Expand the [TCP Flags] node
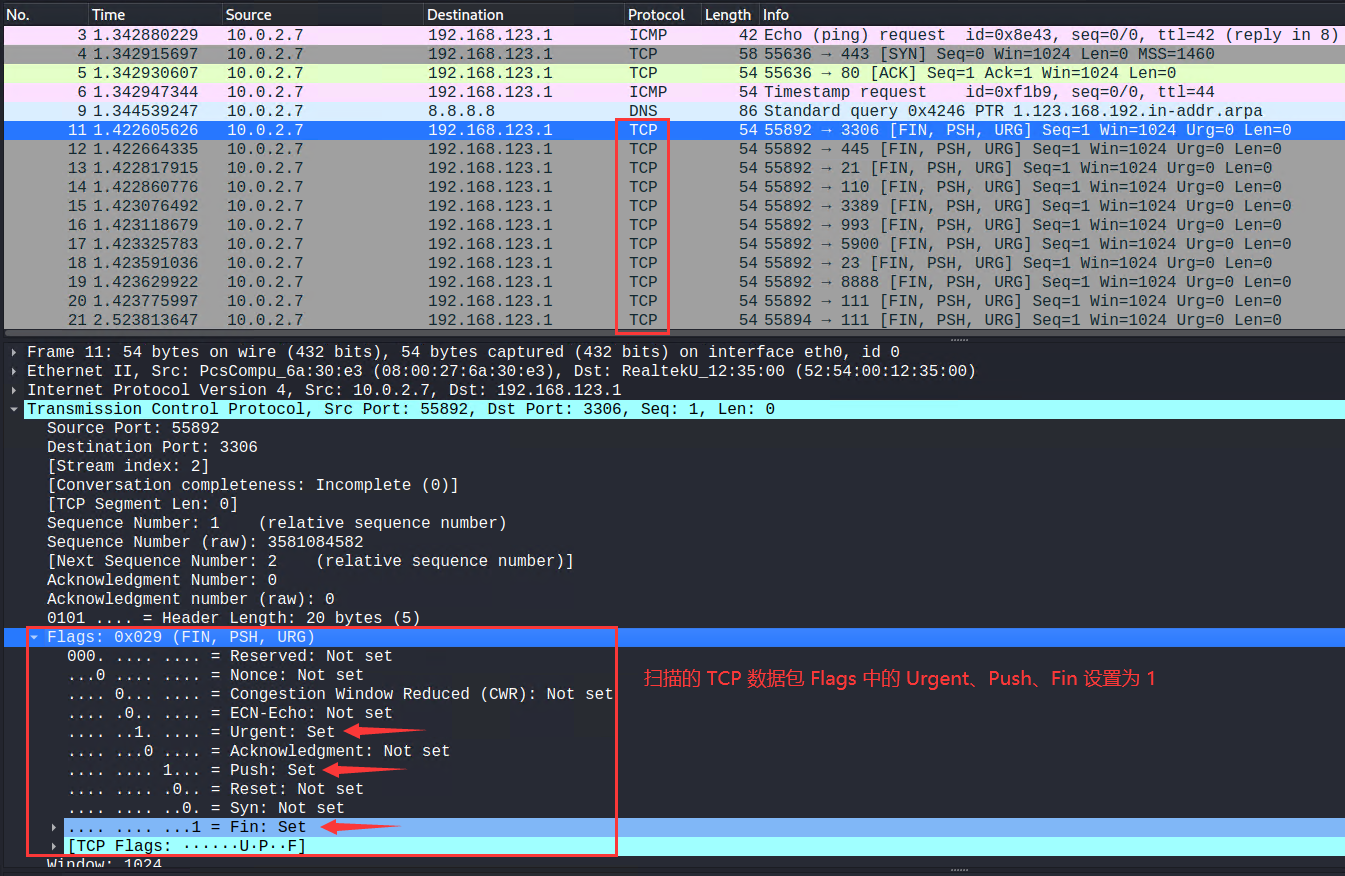This screenshot has width=1345, height=876. pyautogui.click(x=55, y=846)
